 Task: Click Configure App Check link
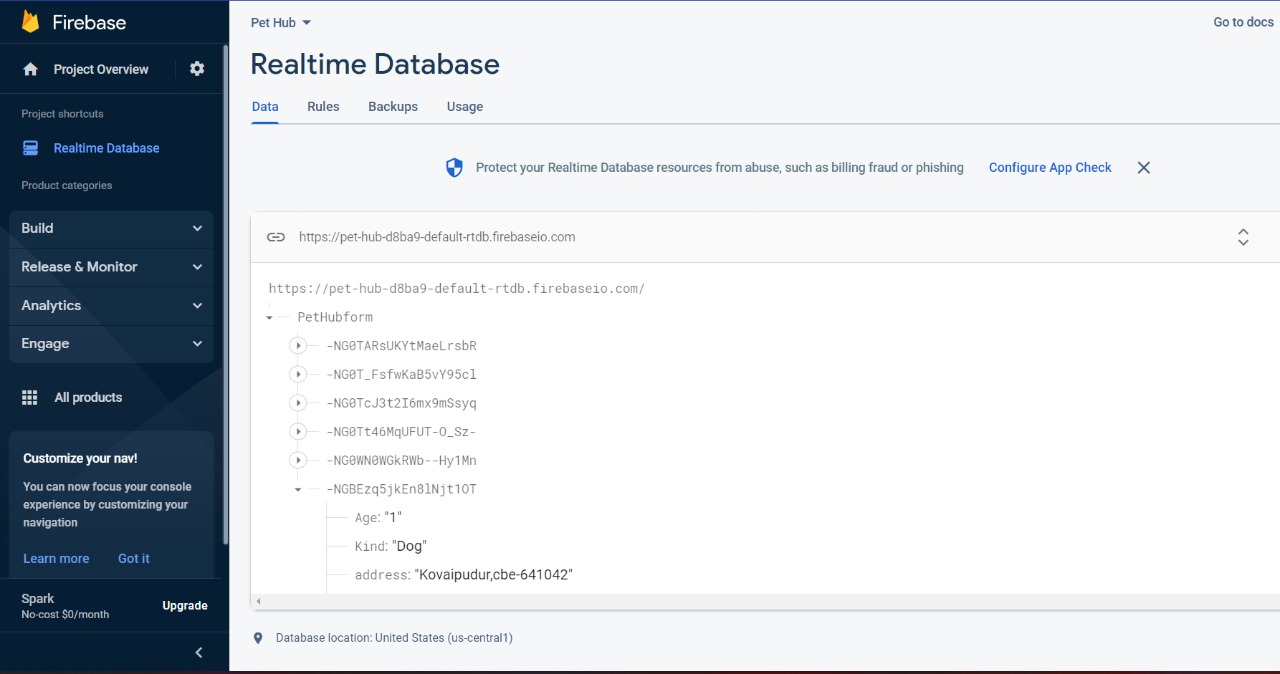coord(1050,168)
